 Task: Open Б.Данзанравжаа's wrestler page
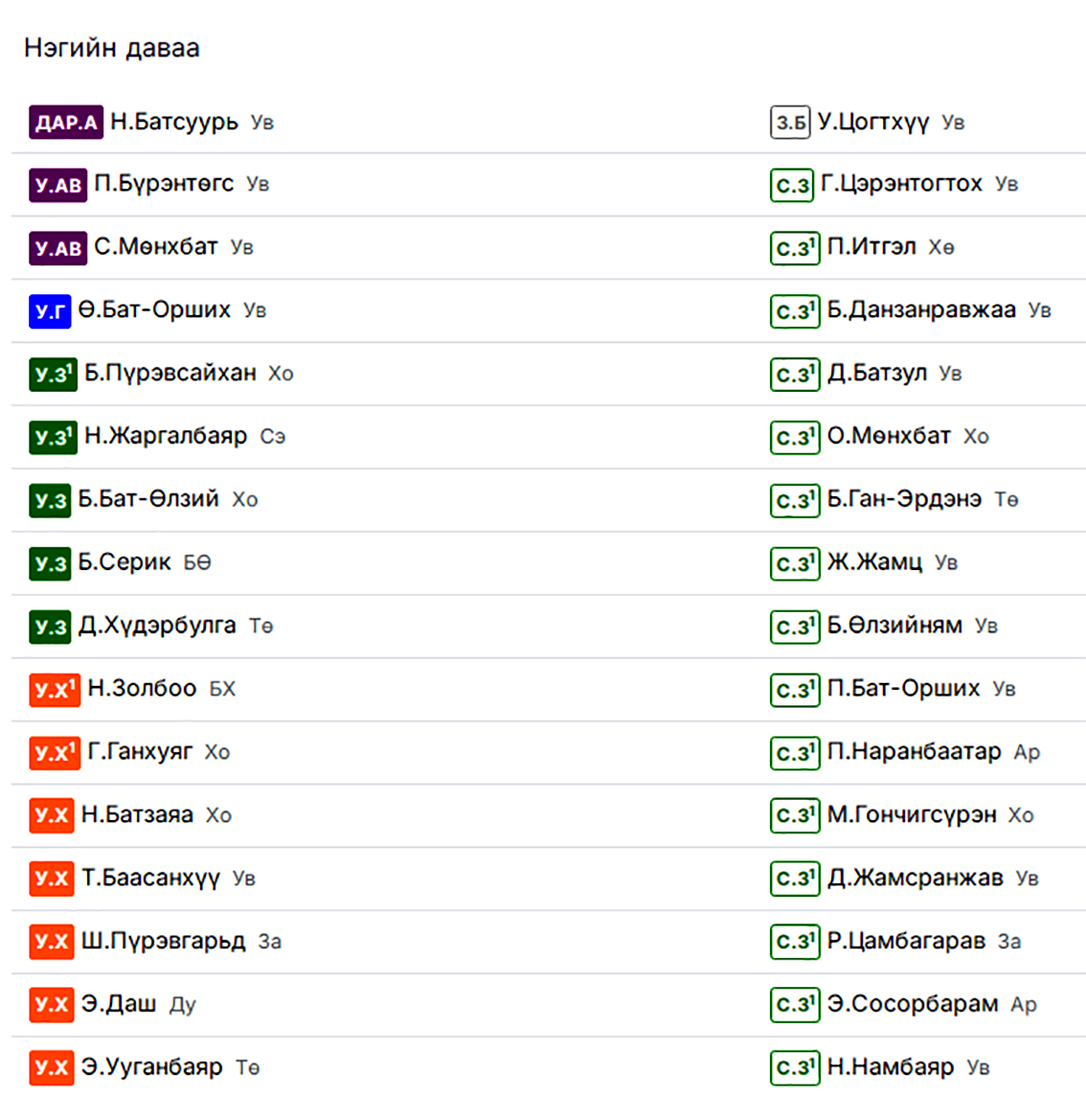[921, 310]
